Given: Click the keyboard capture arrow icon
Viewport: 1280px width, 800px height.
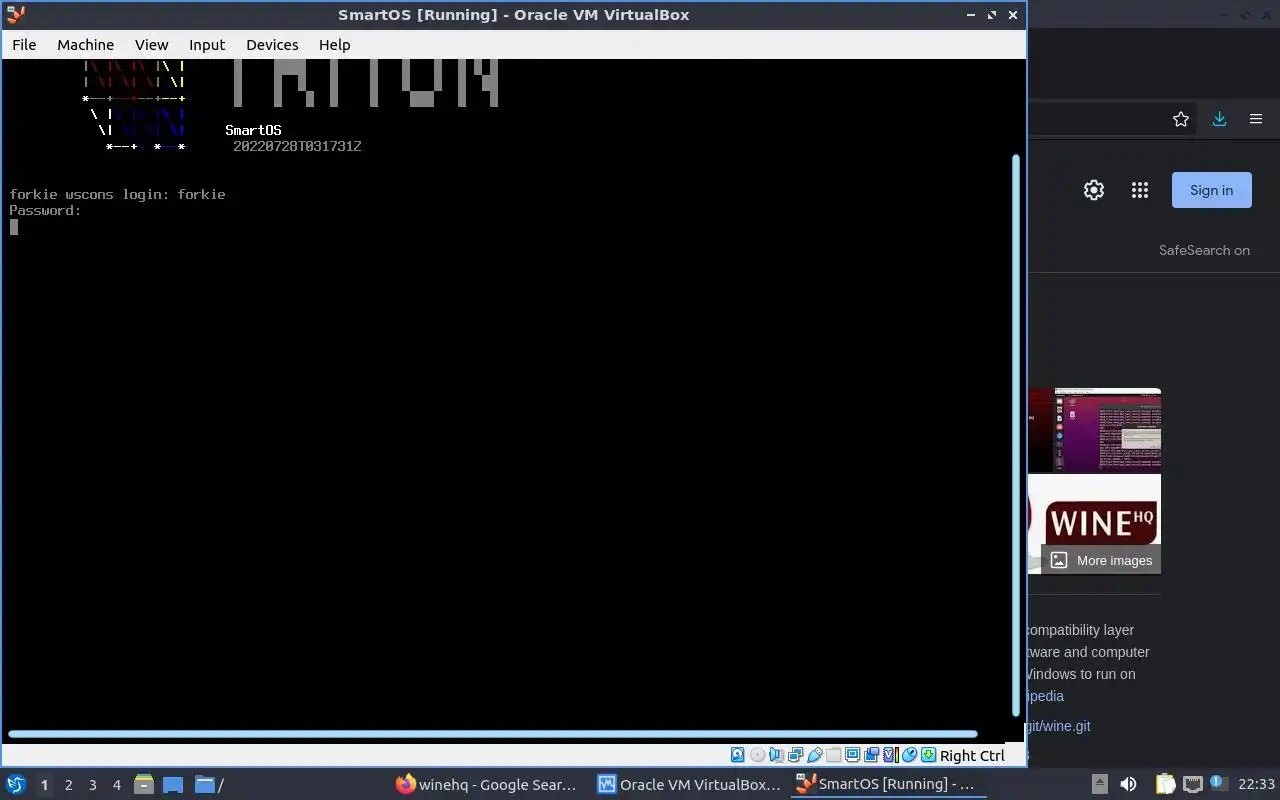Looking at the screenshot, I should click(928, 755).
